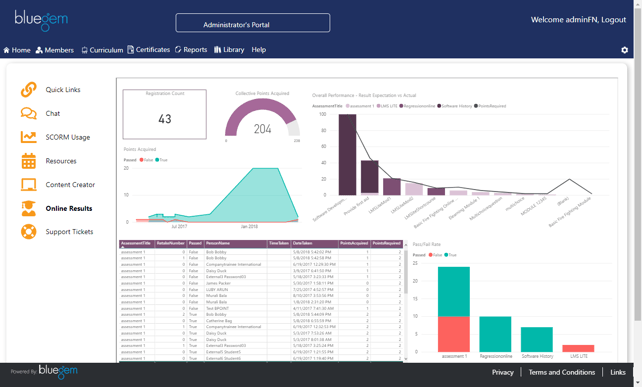Viewport: 642px width, 387px height.
Task: Open the Curriculum menu
Action: click(x=102, y=50)
